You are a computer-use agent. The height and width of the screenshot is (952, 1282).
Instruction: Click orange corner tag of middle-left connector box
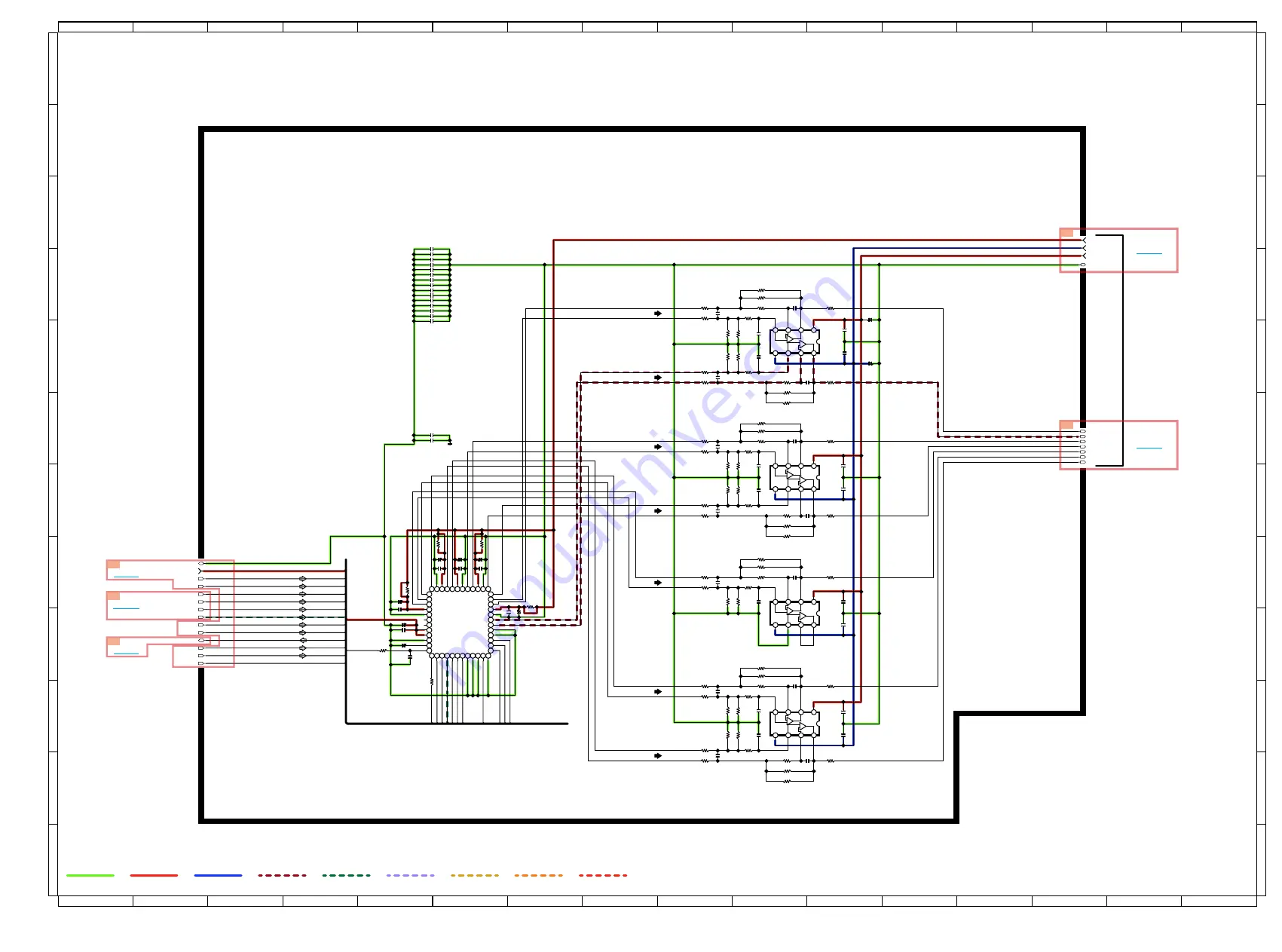pos(113,595)
